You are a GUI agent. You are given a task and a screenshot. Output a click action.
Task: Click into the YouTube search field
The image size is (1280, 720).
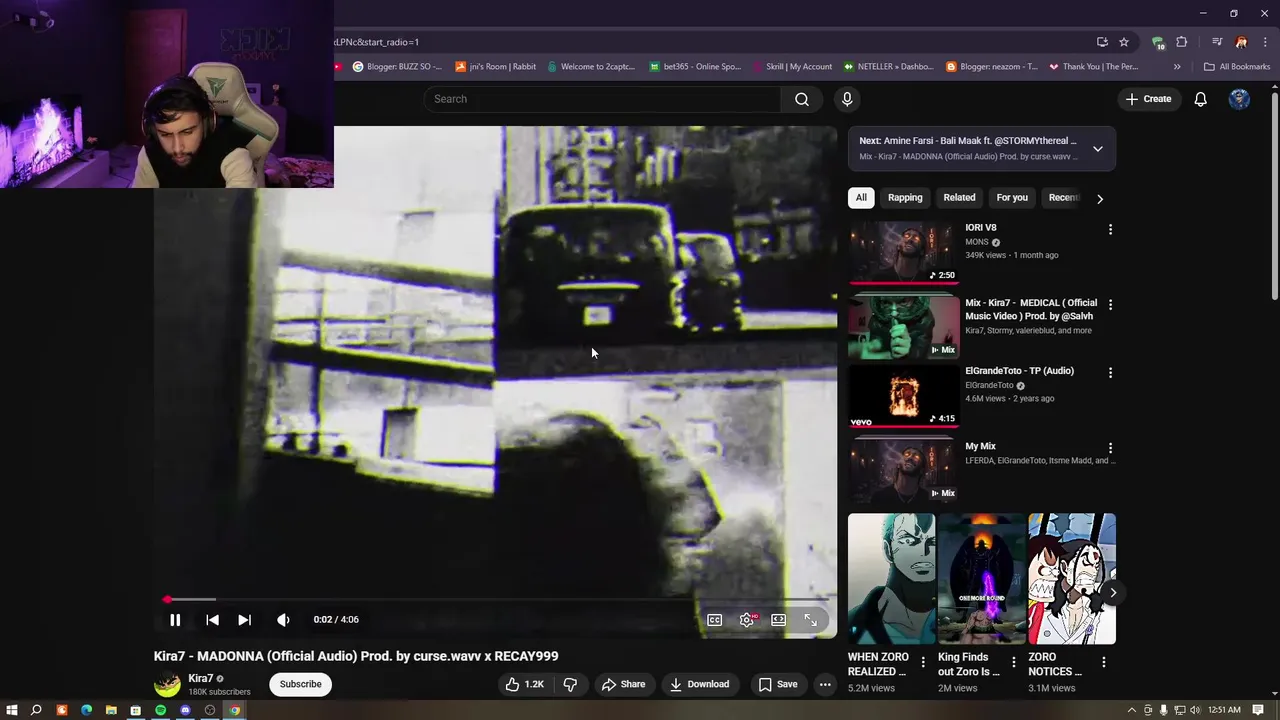pos(602,99)
